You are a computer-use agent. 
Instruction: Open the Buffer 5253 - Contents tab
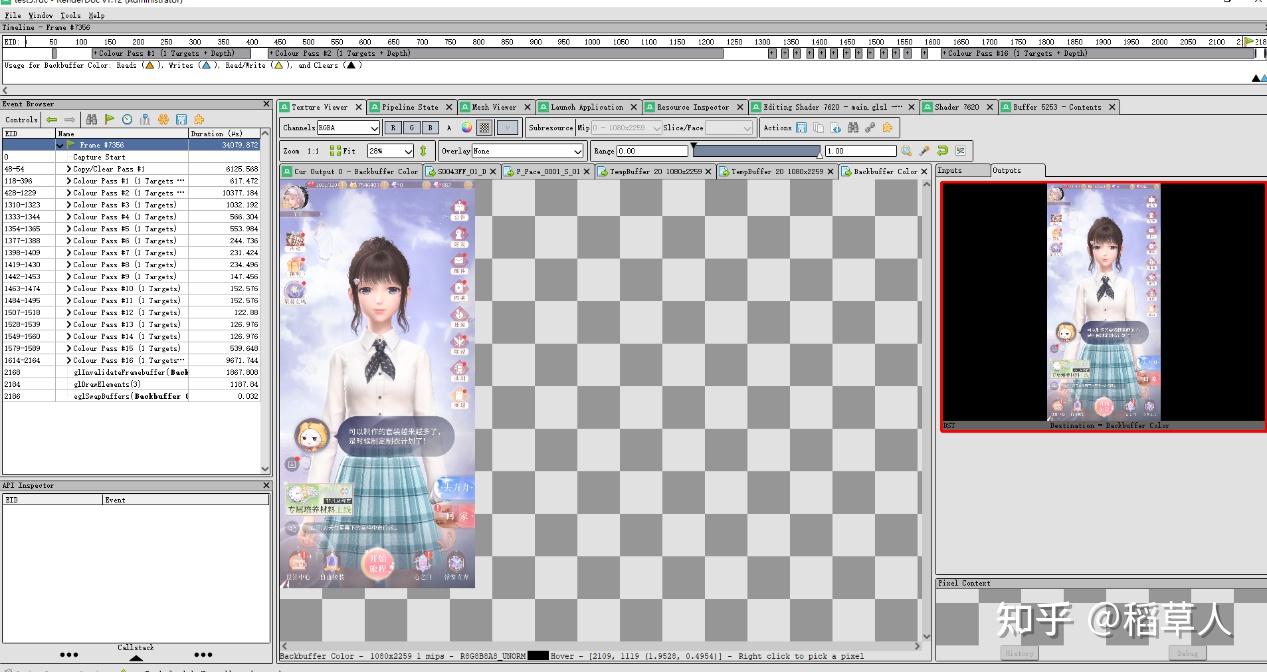coord(1057,107)
